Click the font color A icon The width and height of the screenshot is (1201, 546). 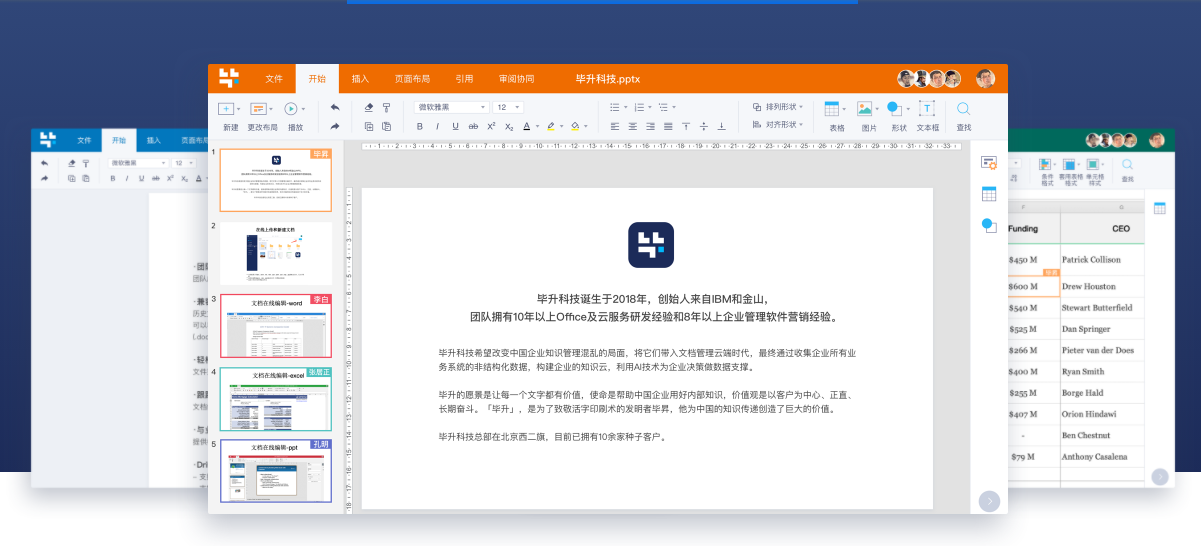pyautogui.click(x=526, y=126)
